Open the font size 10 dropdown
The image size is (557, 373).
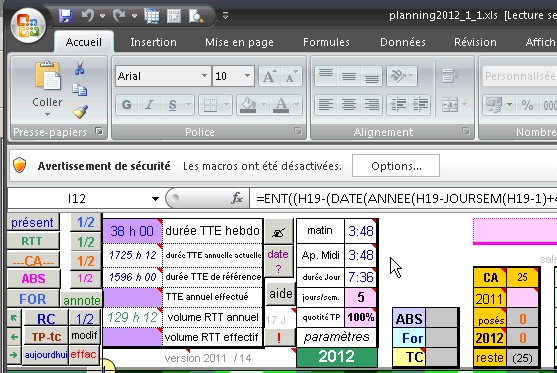point(247,76)
